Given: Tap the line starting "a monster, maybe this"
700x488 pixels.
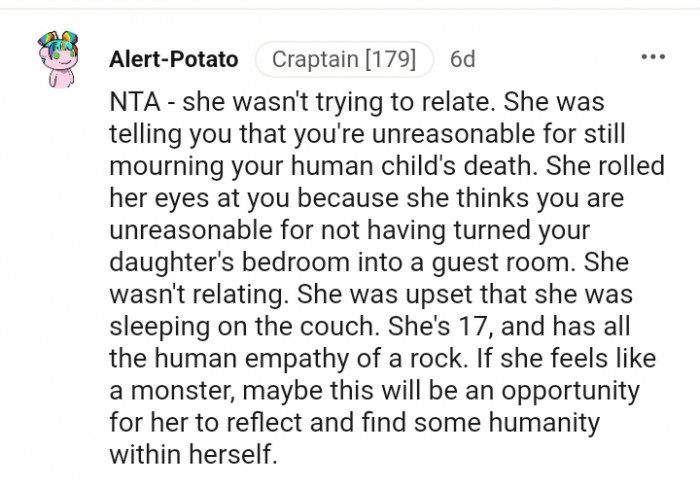Looking at the screenshot, I should tap(375, 390).
